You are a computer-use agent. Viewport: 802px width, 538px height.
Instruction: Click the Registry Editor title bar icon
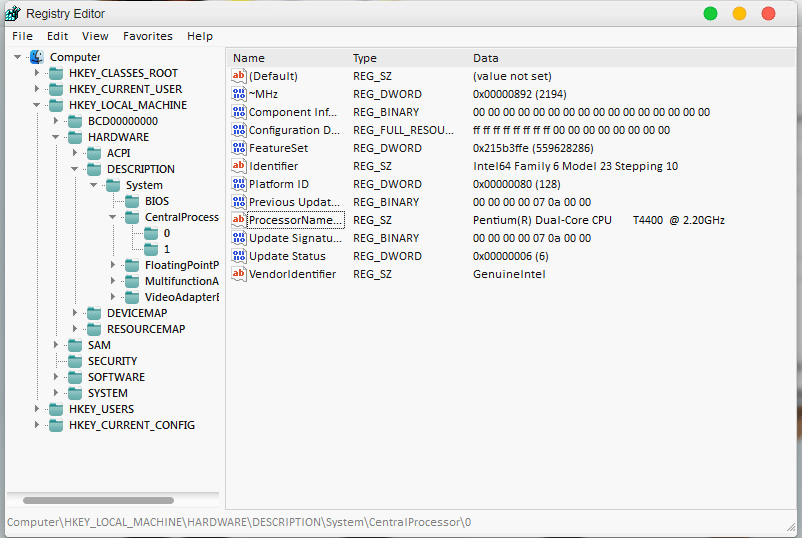point(13,14)
